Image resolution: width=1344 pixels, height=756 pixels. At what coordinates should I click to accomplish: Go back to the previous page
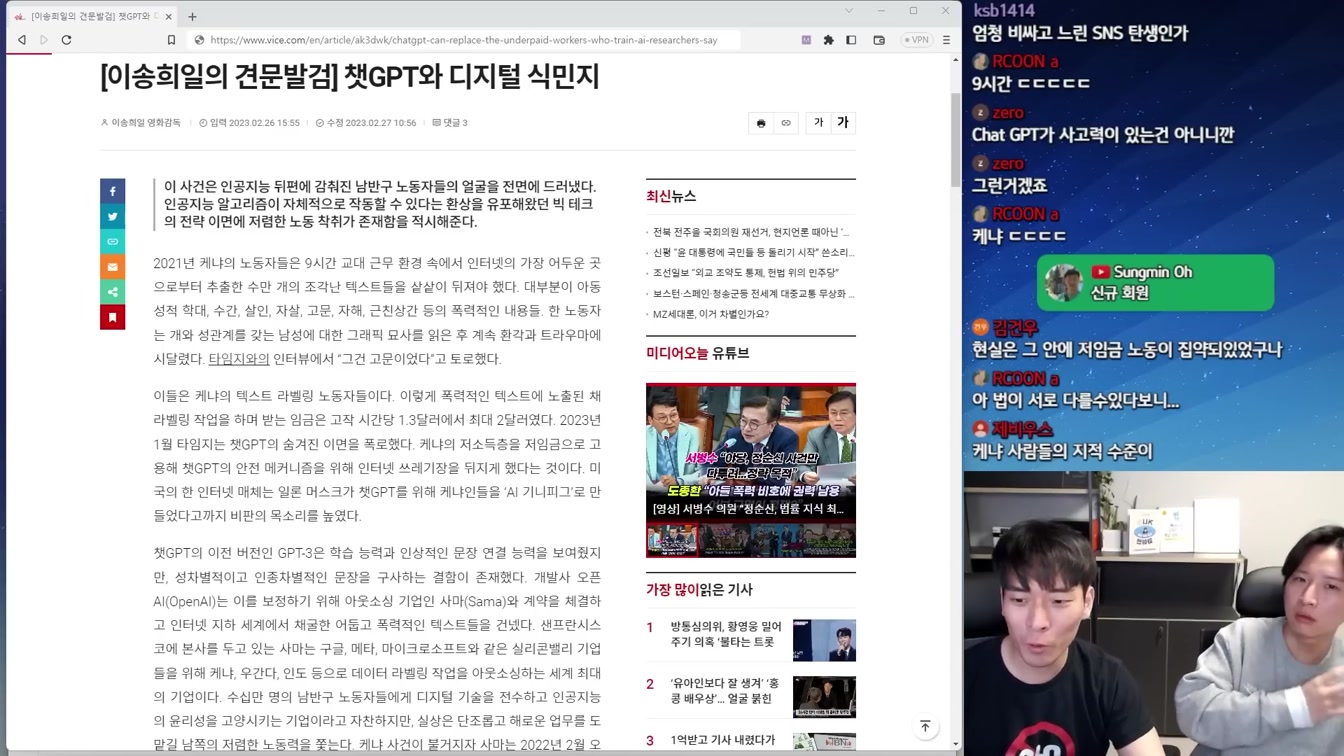tap(22, 40)
